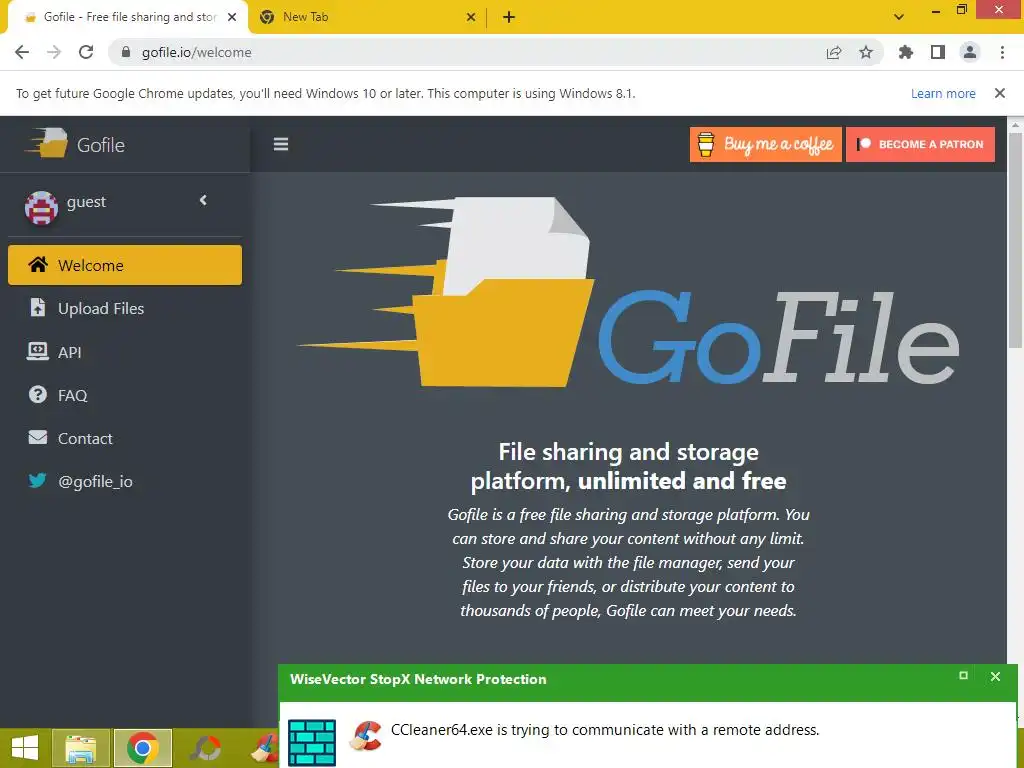The width and height of the screenshot is (1024, 768).
Task: Open a new browser tab
Action: point(509,17)
